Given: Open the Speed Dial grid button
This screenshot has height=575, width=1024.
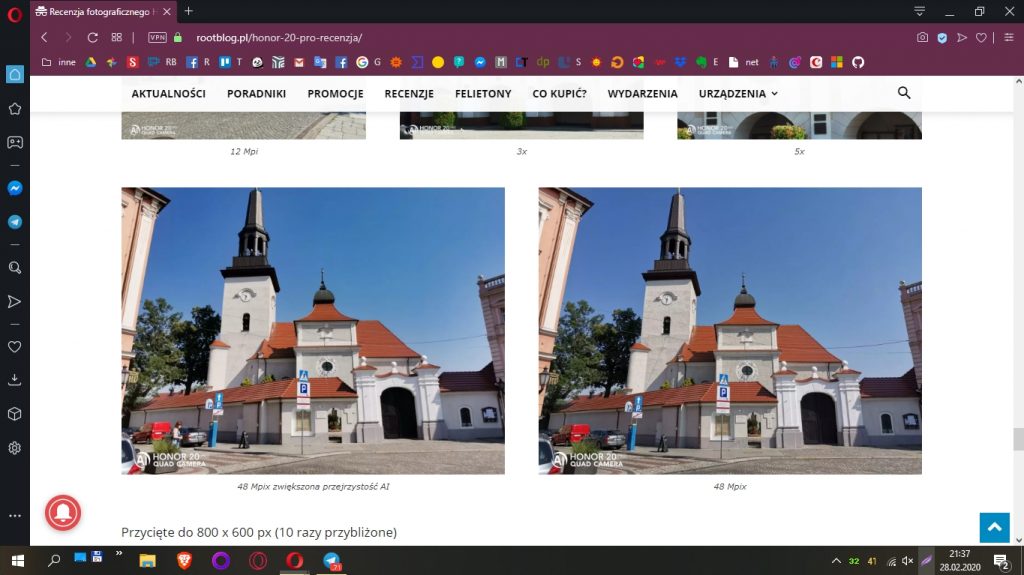Looking at the screenshot, I should (116, 37).
